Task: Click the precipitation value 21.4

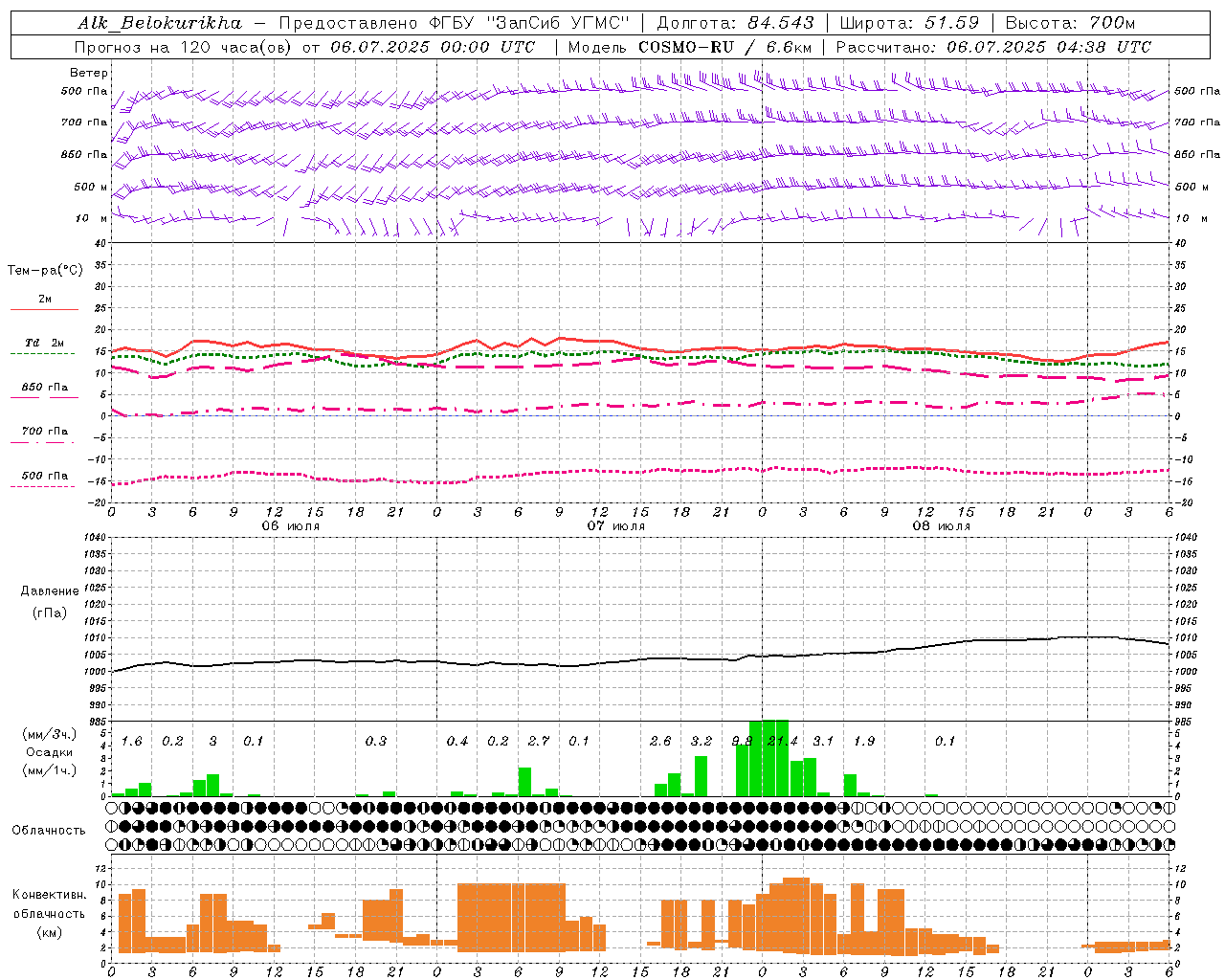Action: 783,742
